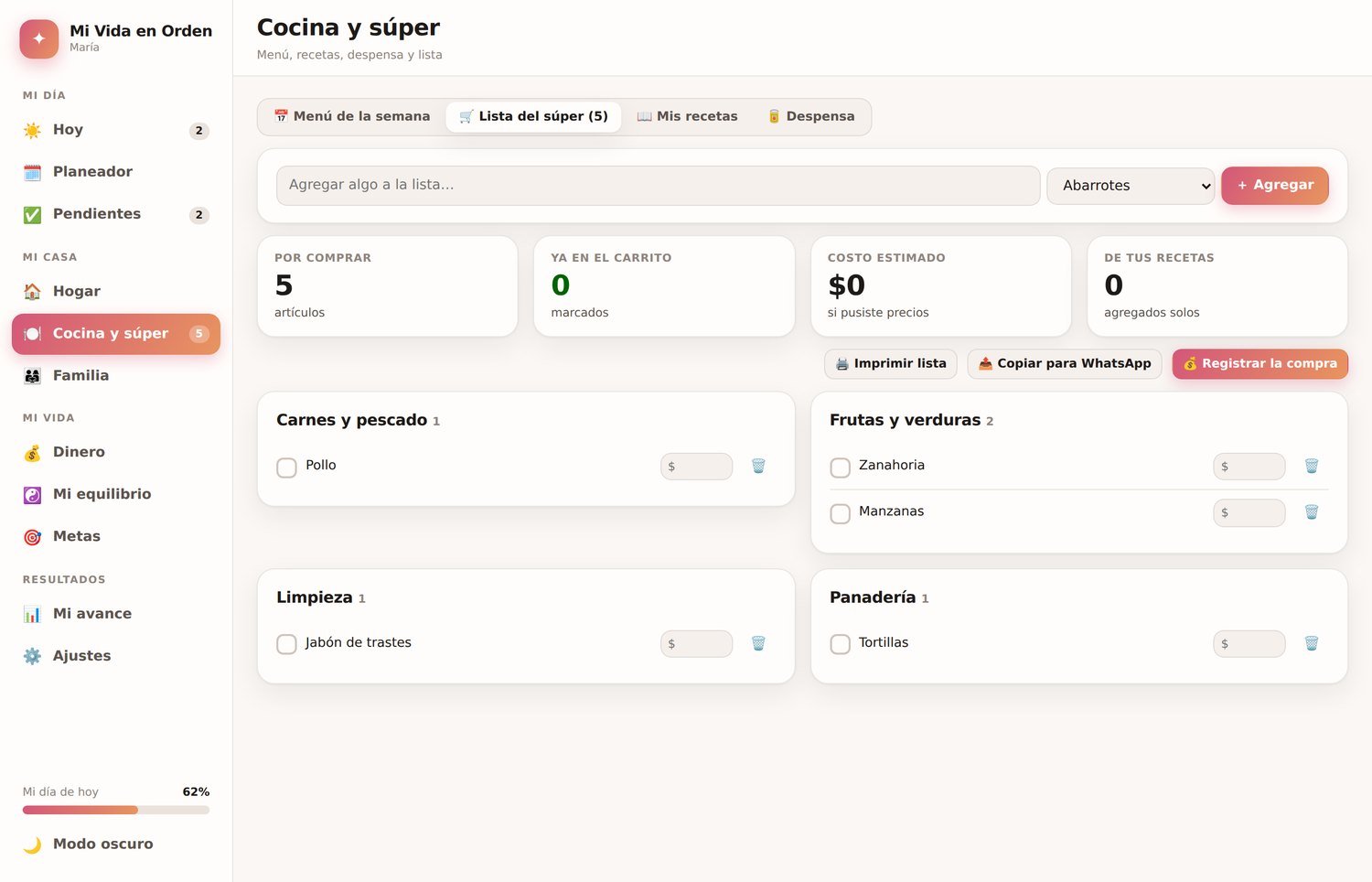Remove Zanahoria using its trash icon

click(1311, 467)
